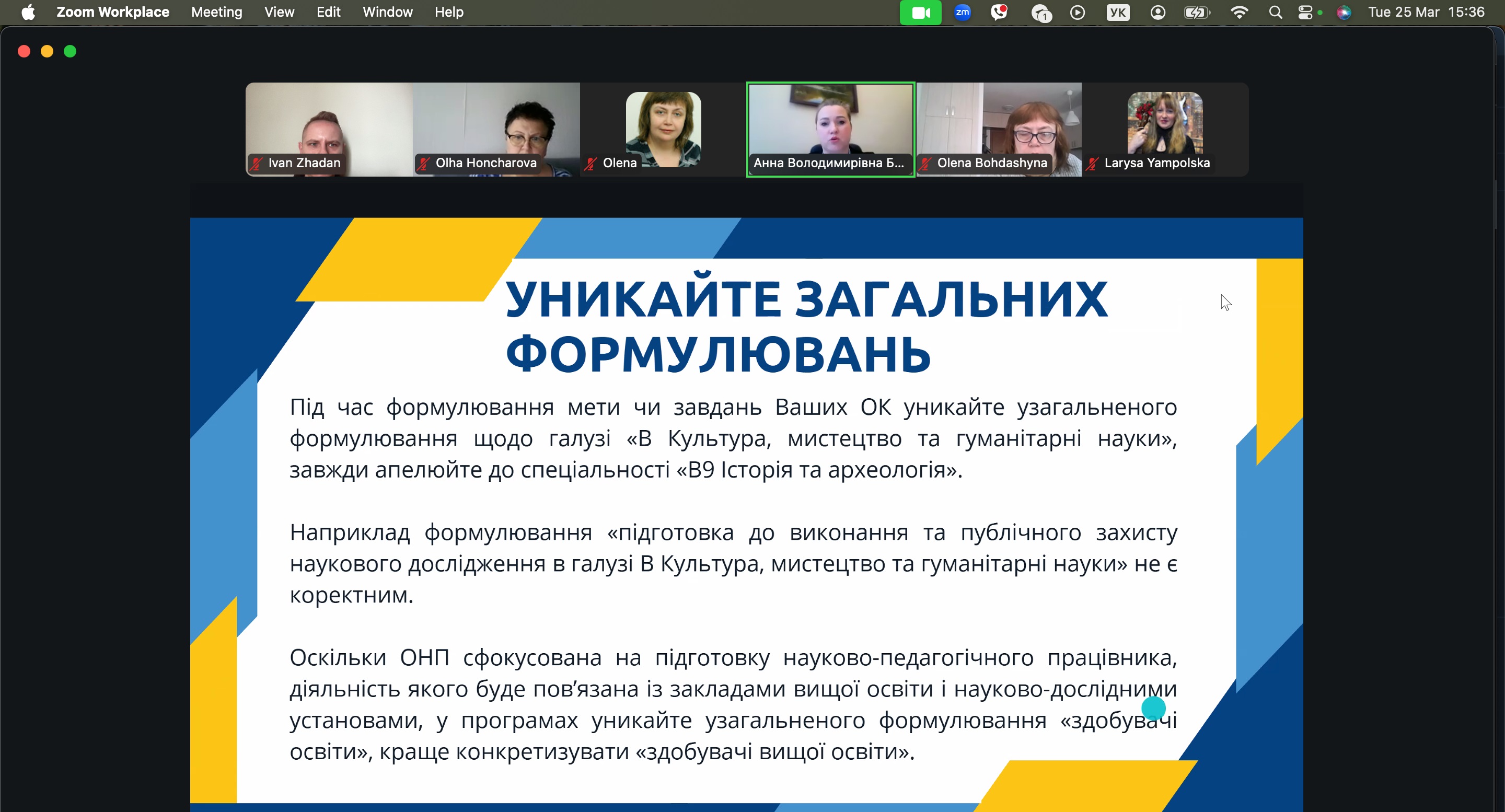1505x812 pixels.
Task: Select Olena Bohdashyna's video thumbnail
Action: coord(999,129)
